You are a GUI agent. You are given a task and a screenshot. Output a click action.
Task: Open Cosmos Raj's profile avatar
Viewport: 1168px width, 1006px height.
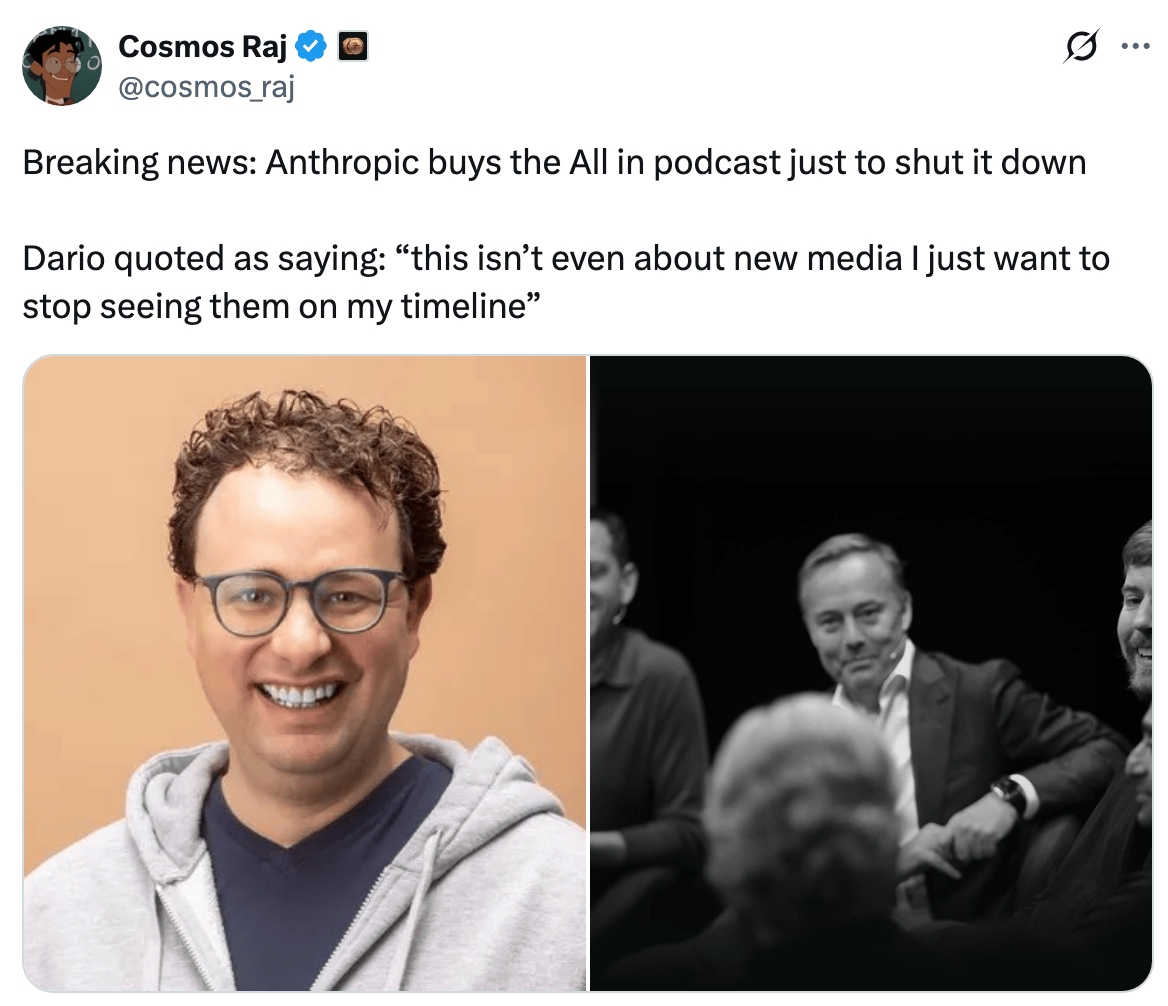pyautogui.click(x=62, y=66)
